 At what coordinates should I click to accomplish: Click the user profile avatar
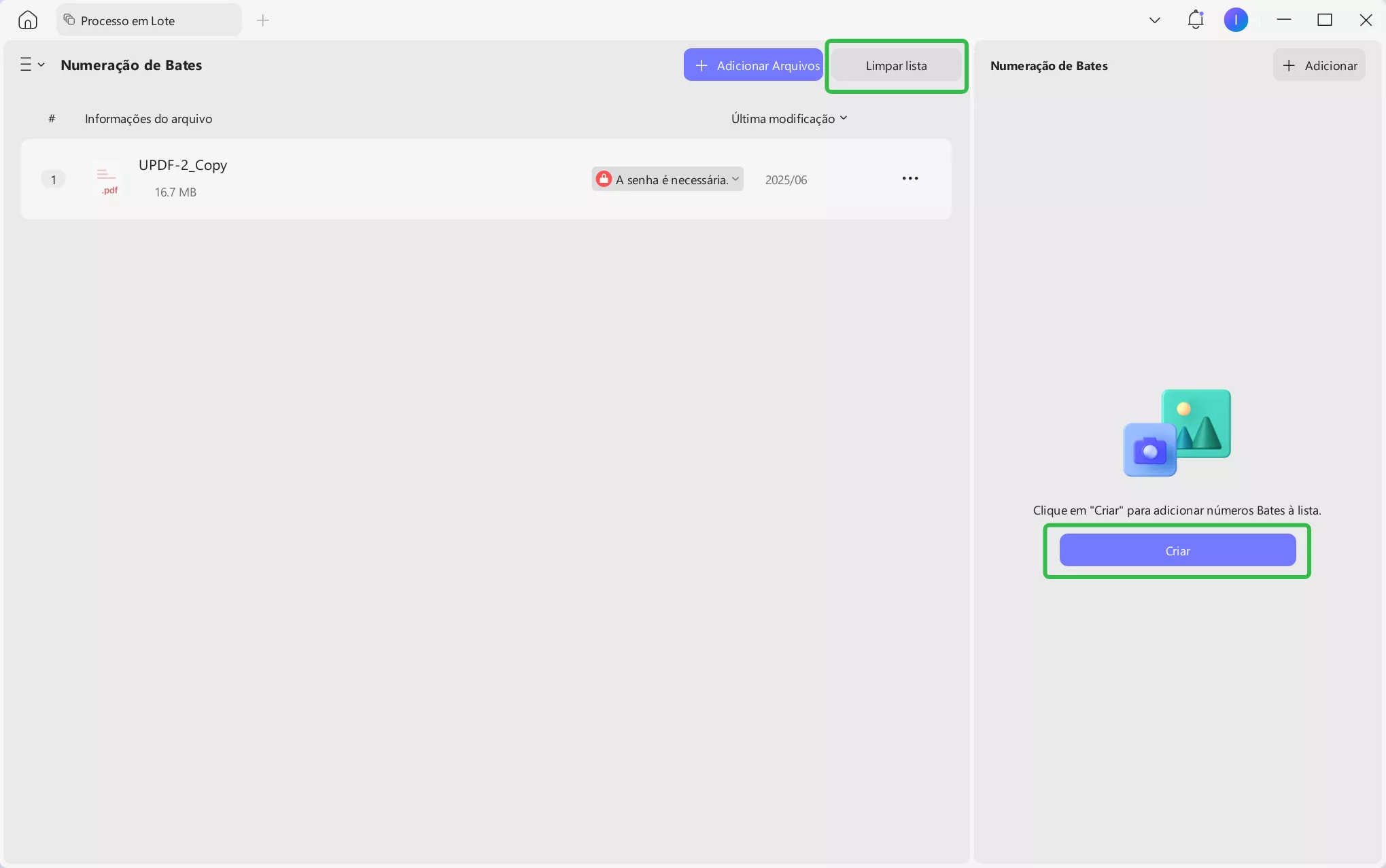tap(1235, 20)
